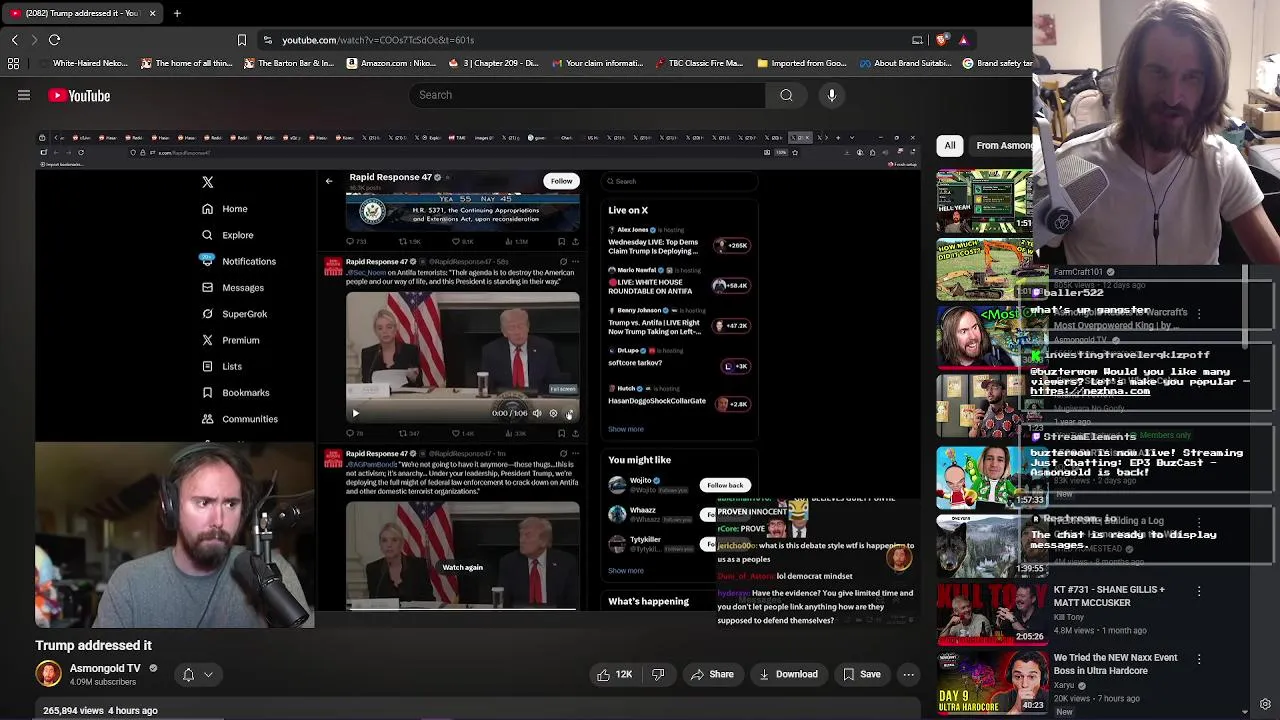Open more actions ellipsis under the video
The image size is (1280, 720).
908,674
